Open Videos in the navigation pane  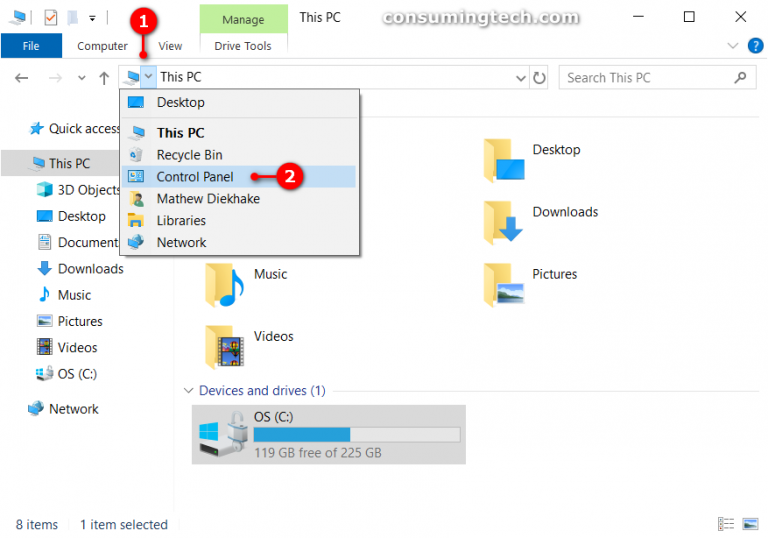coord(67,347)
